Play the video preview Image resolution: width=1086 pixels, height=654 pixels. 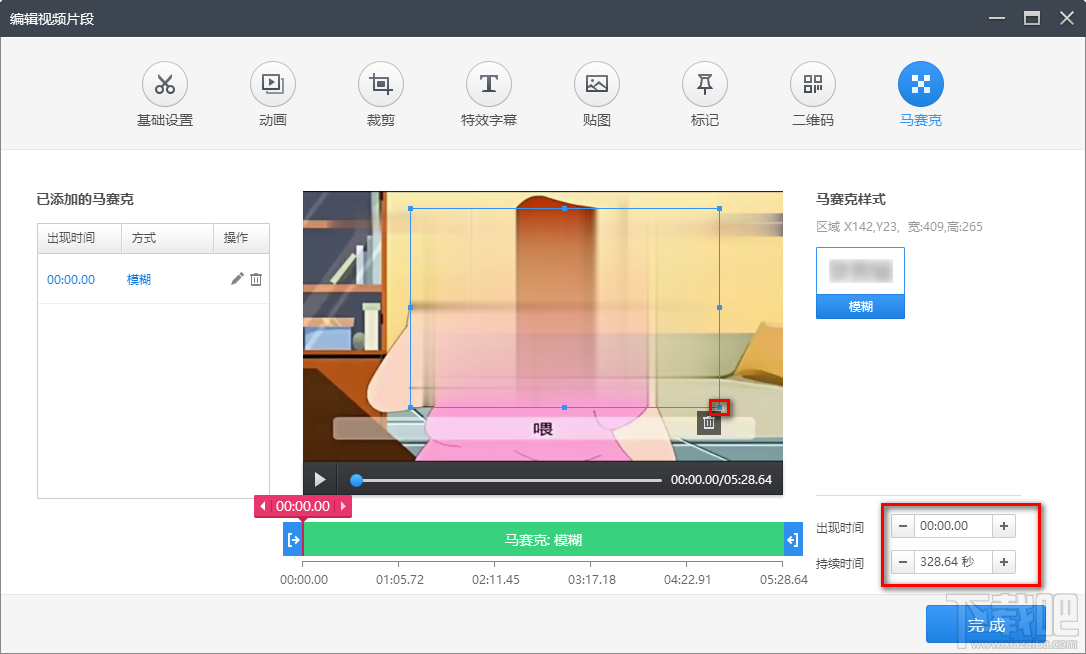(320, 479)
